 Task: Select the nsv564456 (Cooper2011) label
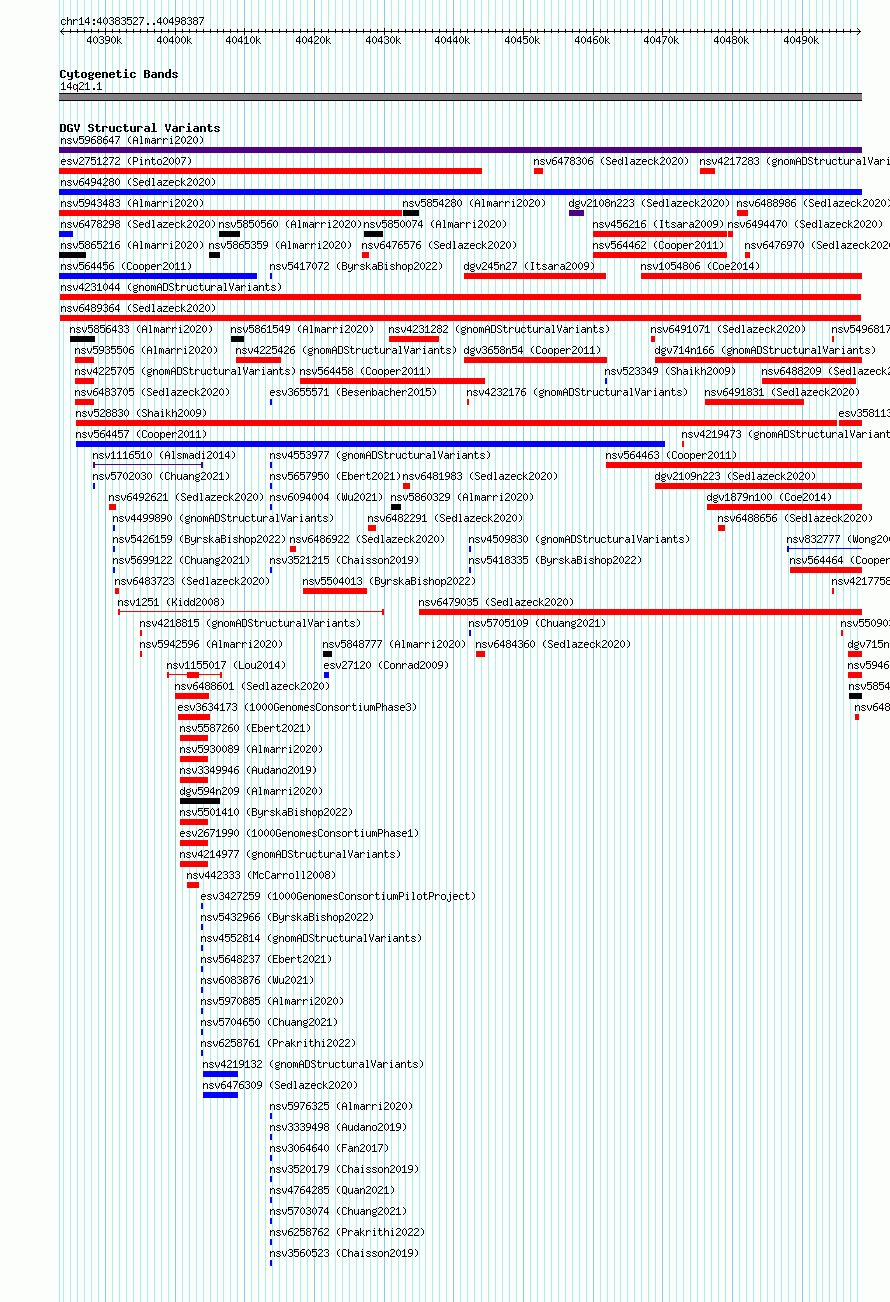125,266
